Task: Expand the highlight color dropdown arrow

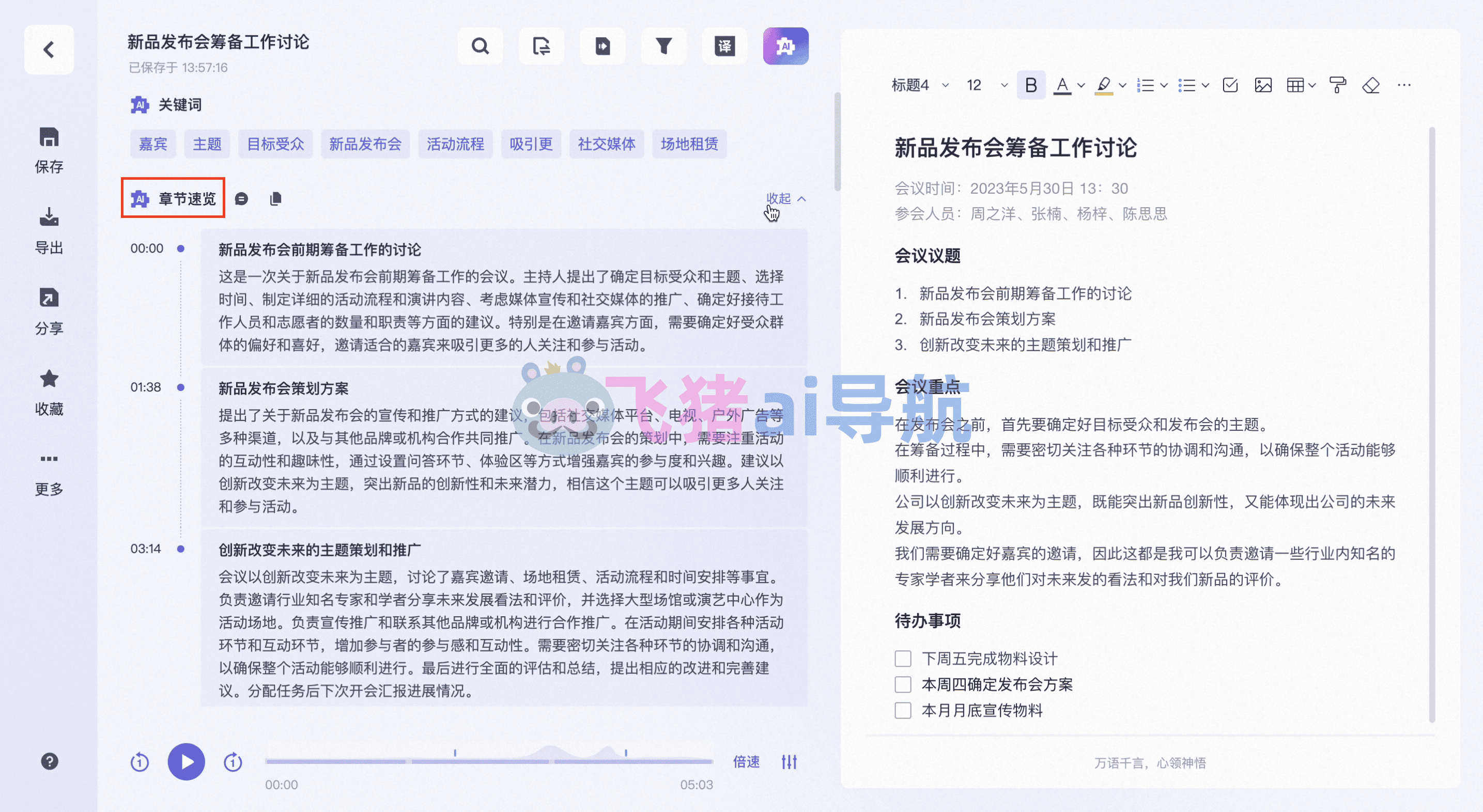Action: click(x=1123, y=85)
